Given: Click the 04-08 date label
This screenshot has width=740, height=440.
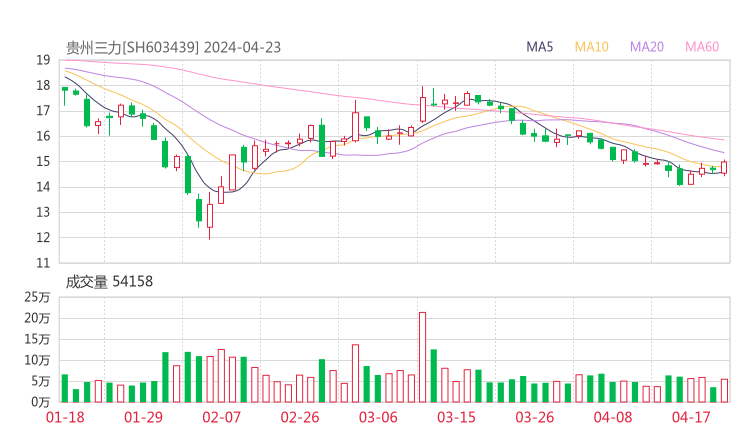Looking at the screenshot, I should tap(613, 417).
